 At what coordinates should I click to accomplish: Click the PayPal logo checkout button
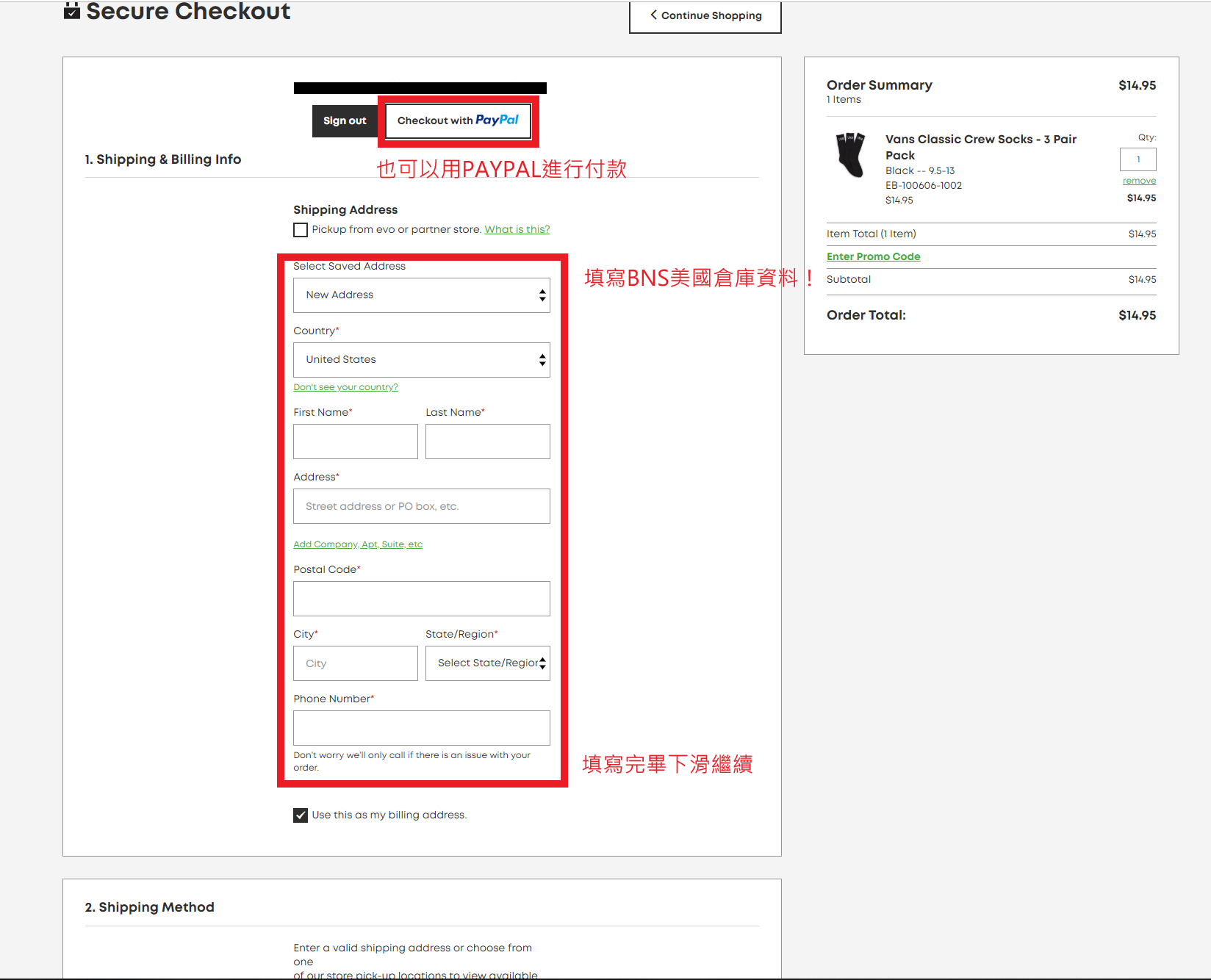(458, 120)
